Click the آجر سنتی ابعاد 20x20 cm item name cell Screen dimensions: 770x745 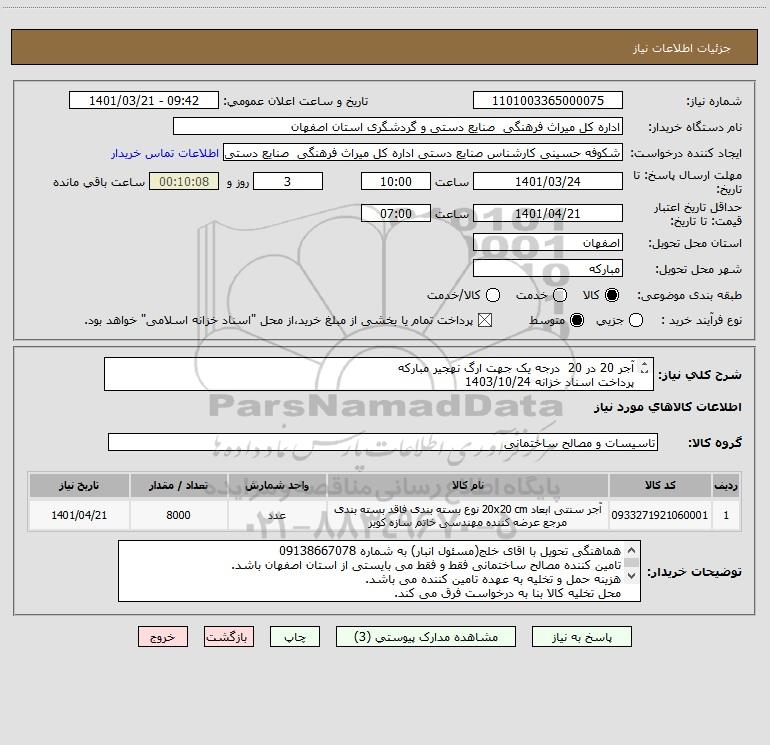pos(468,515)
